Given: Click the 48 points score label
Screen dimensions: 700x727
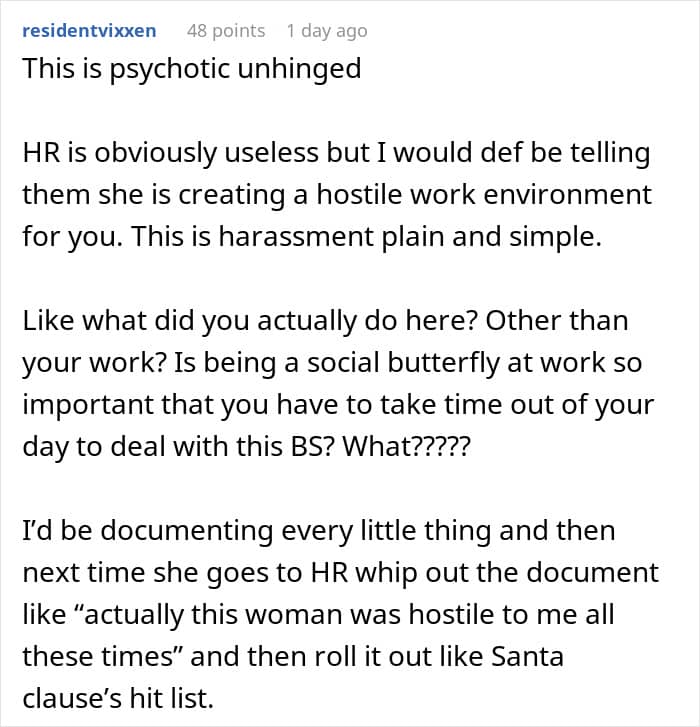Looking at the screenshot, I should pyautogui.click(x=226, y=31).
